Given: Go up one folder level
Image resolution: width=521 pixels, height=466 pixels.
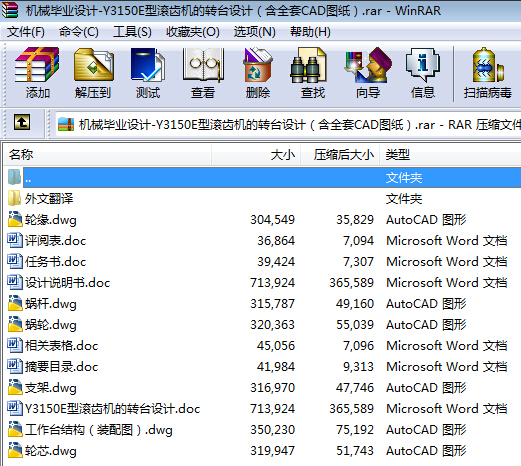Looking at the screenshot, I should (x=22, y=122).
